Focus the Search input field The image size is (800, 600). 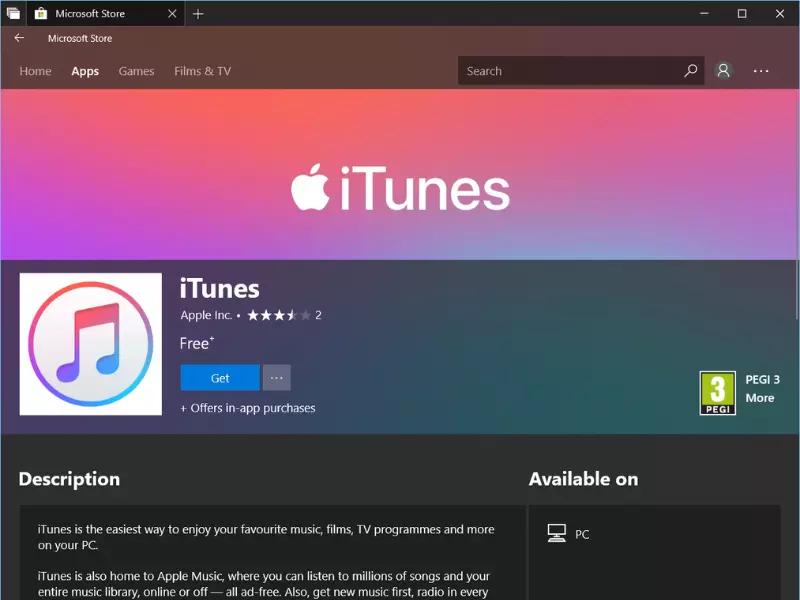581,70
